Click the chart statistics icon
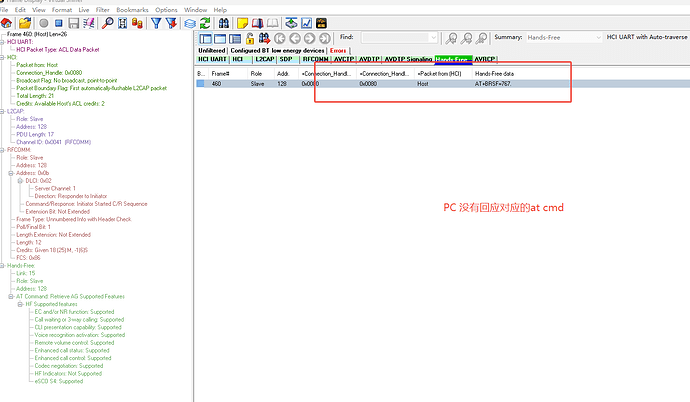 pyautogui.click(x=306, y=23)
